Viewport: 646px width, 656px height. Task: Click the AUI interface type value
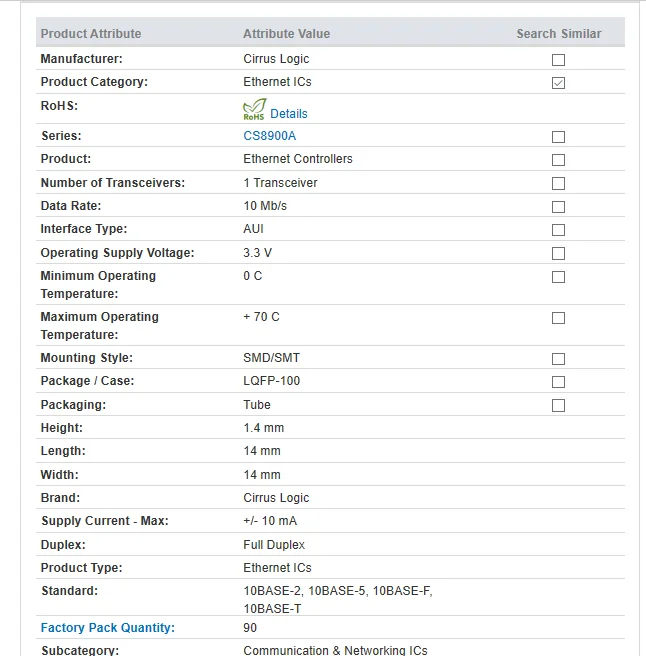click(x=254, y=229)
